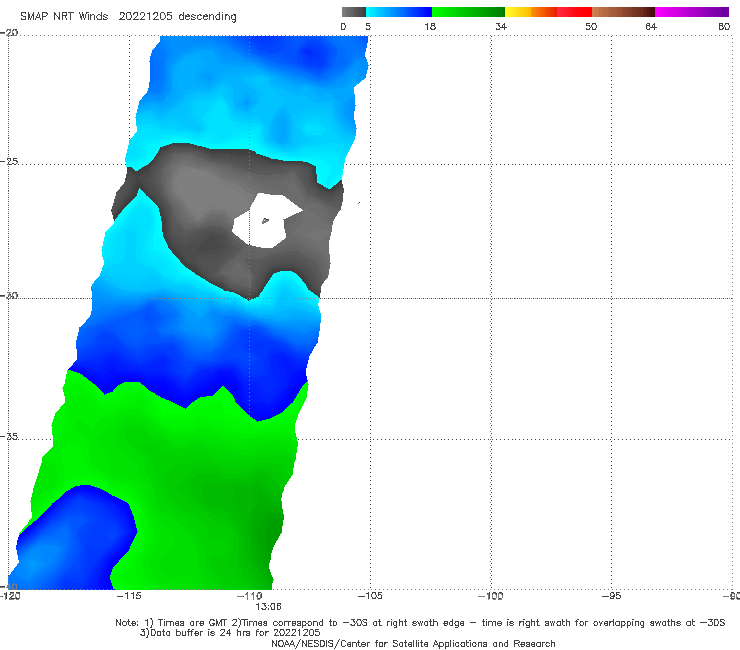Select the brown 50-64 segment of color bar
This screenshot has width=740, height=650.
coord(623,12)
